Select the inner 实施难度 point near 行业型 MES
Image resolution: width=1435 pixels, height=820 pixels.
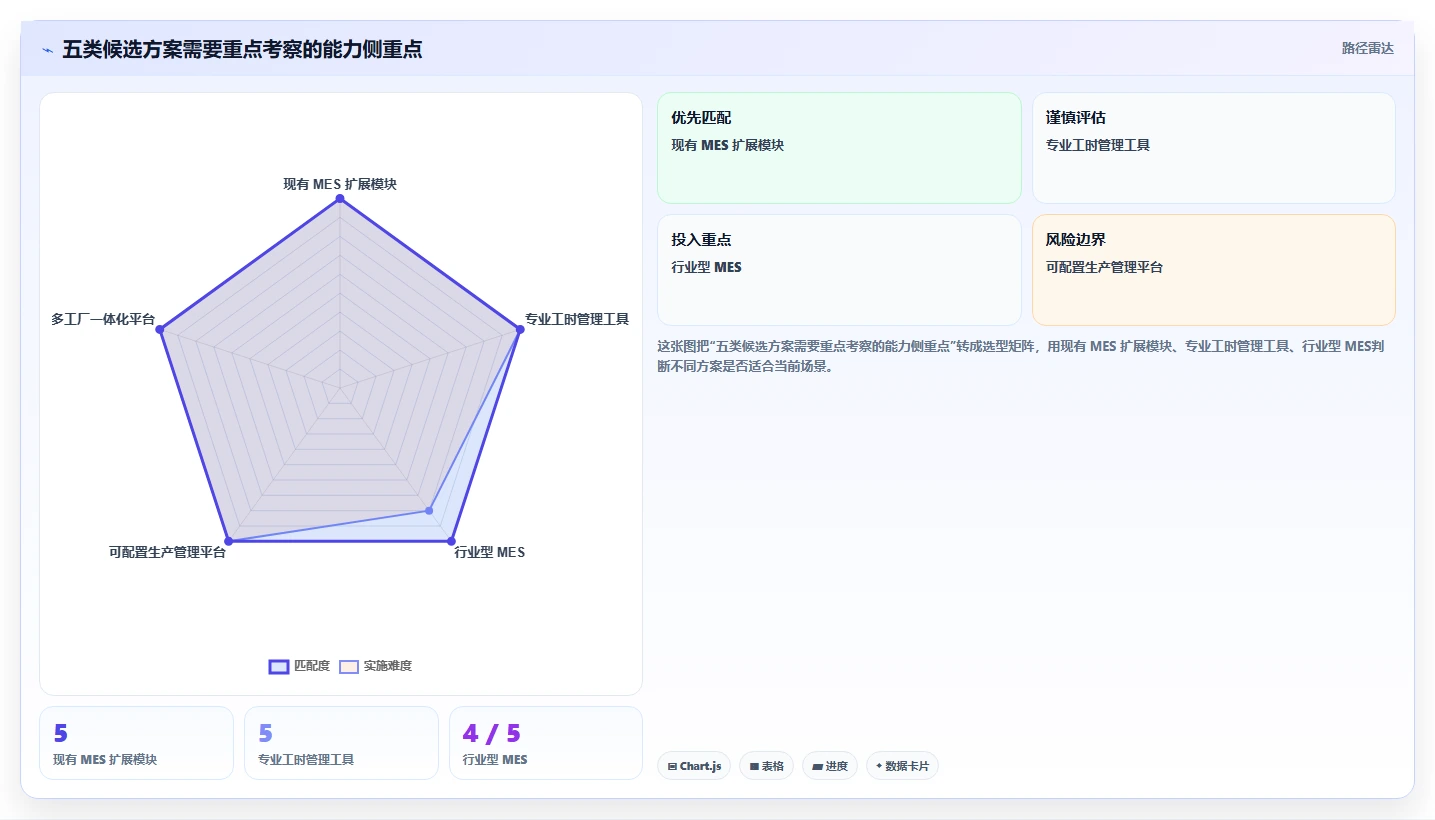pos(429,511)
